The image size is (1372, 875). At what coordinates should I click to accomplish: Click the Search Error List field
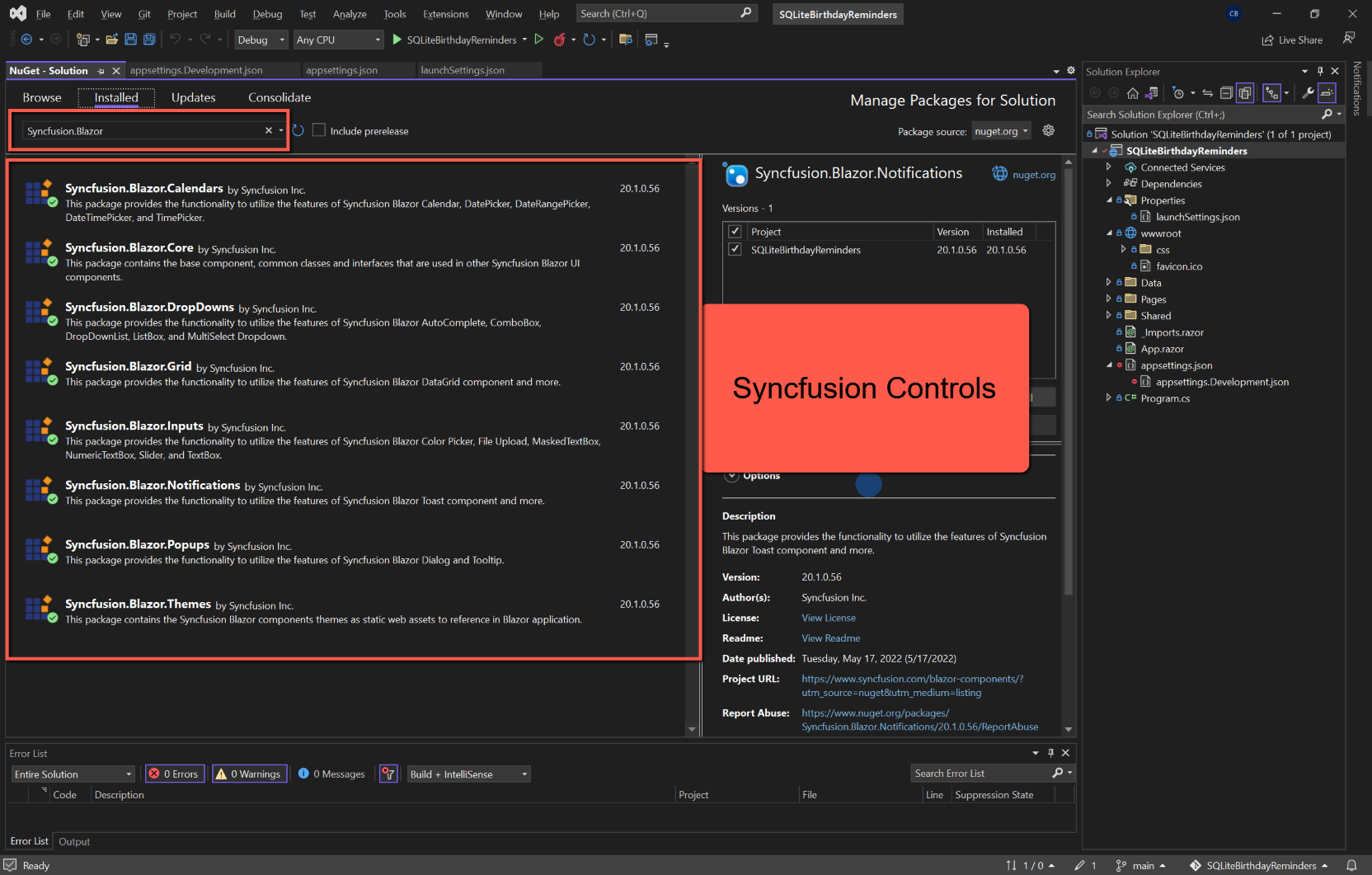[x=980, y=774]
